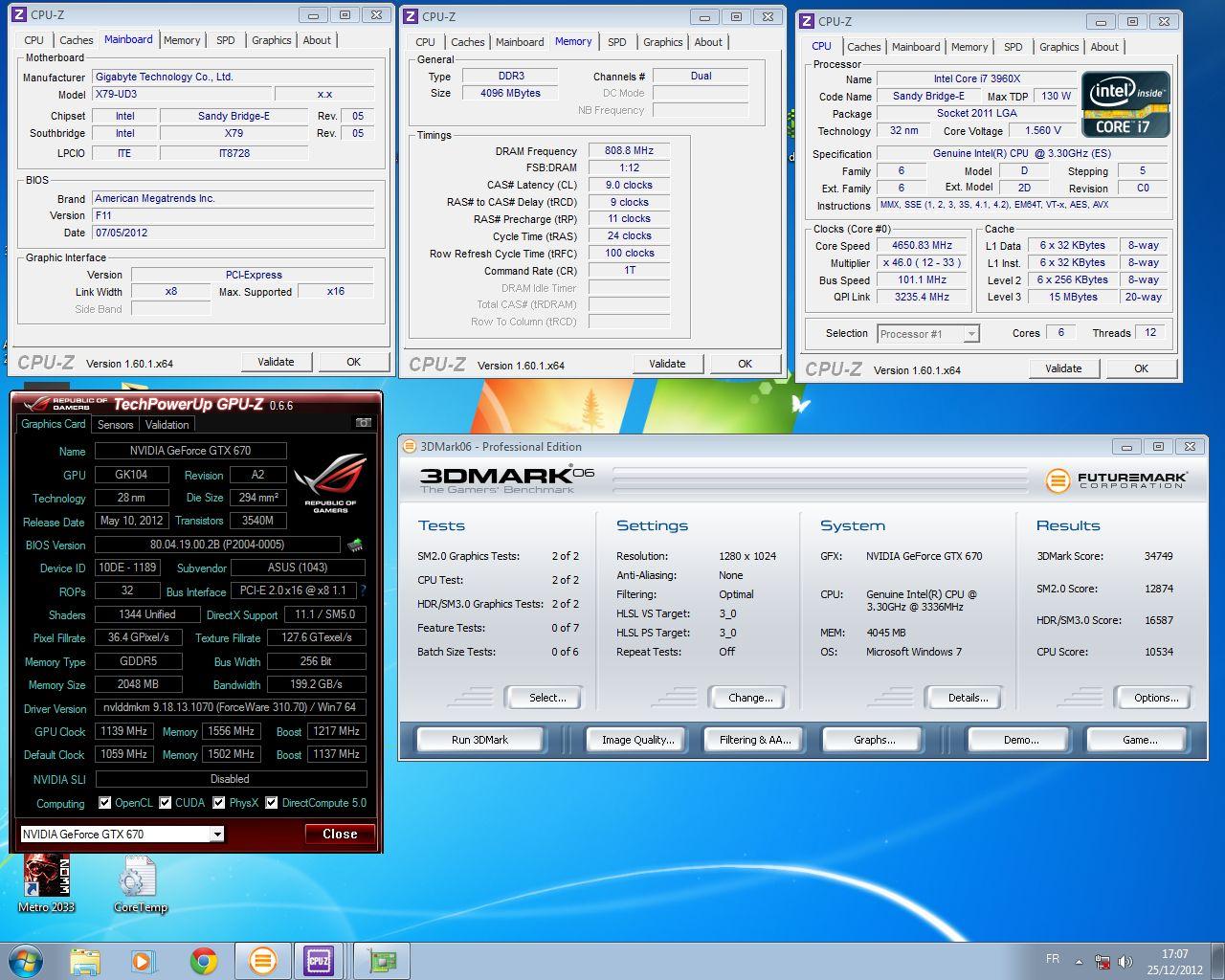This screenshot has height=980, width=1225.
Task: Click the 3DMark06 title bar icon
Action: (x=410, y=446)
